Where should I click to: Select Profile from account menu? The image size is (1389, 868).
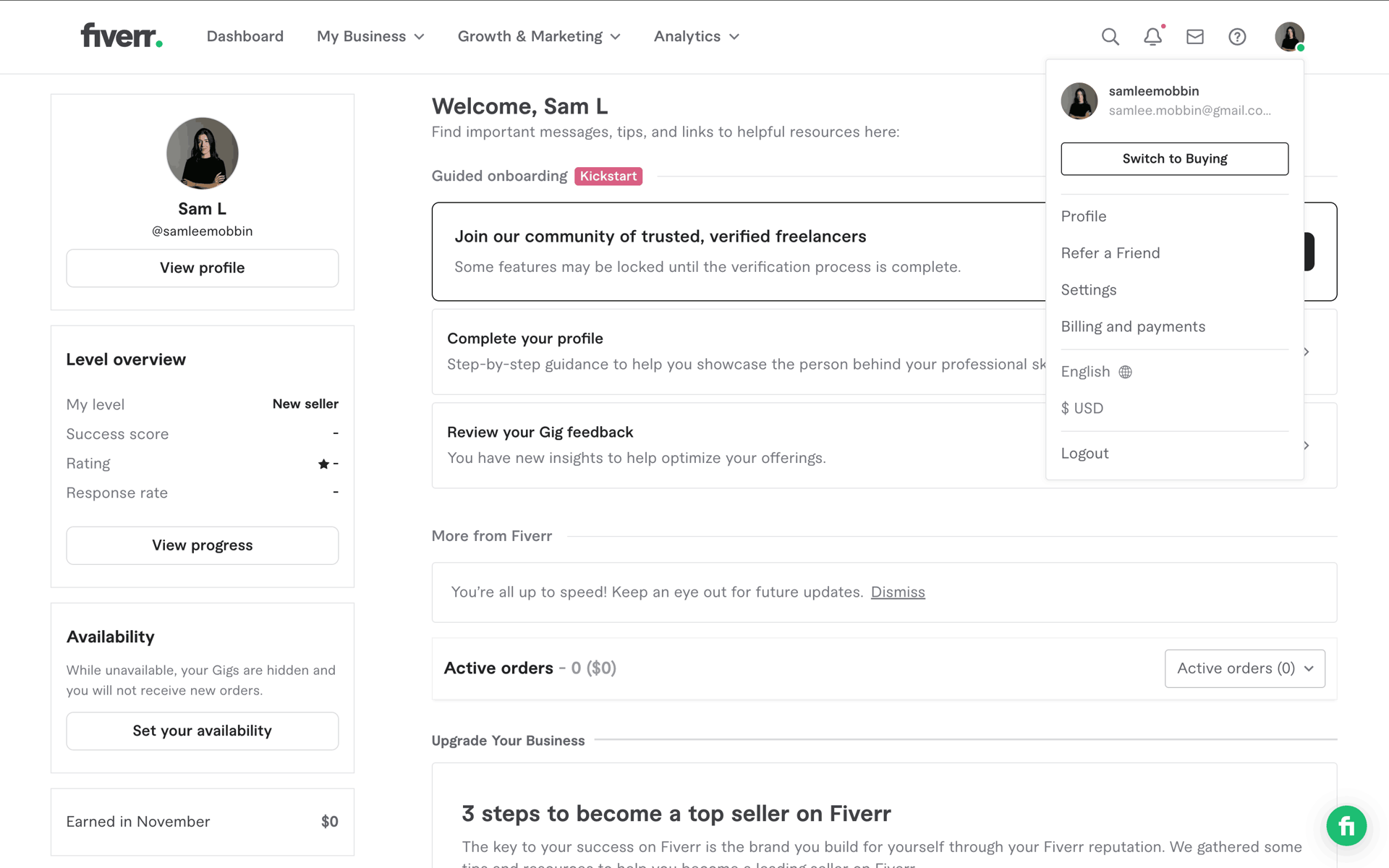point(1084,216)
